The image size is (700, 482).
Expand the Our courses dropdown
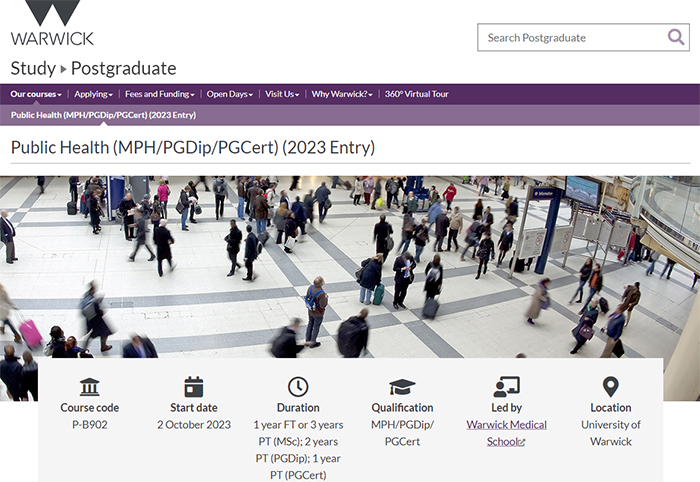click(x=36, y=94)
